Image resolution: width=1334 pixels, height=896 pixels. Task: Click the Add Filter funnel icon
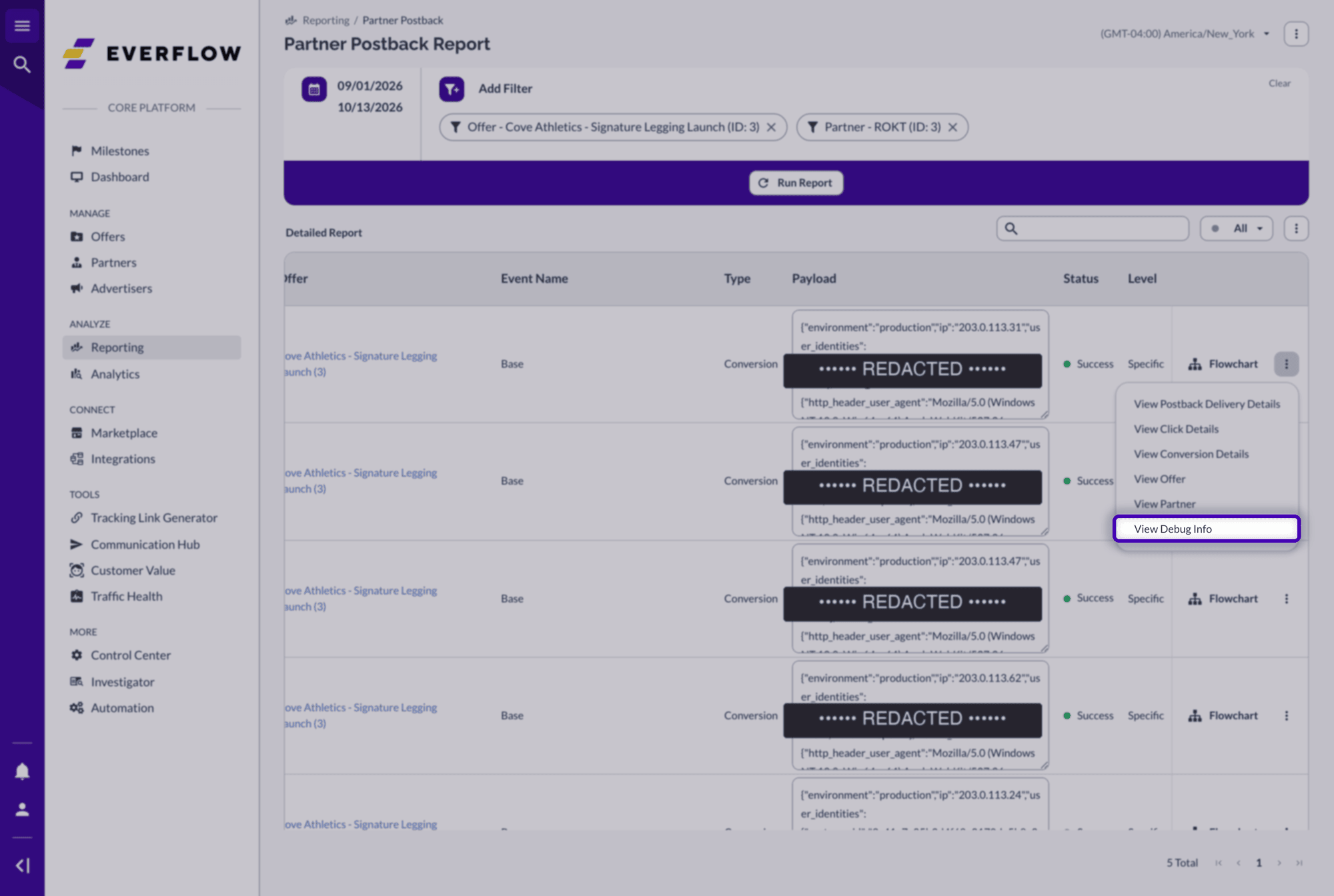452,89
